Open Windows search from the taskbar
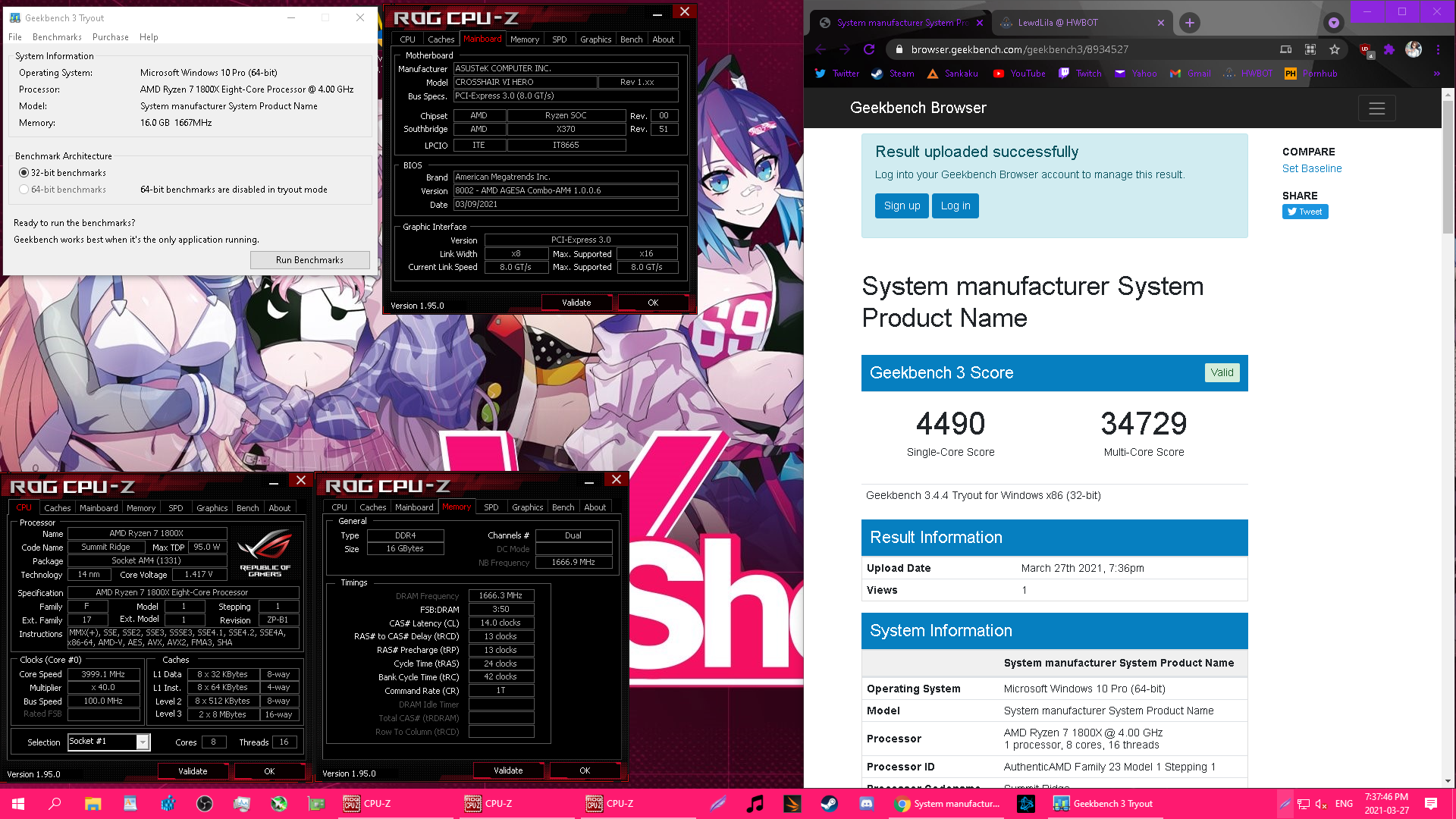 [55, 804]
